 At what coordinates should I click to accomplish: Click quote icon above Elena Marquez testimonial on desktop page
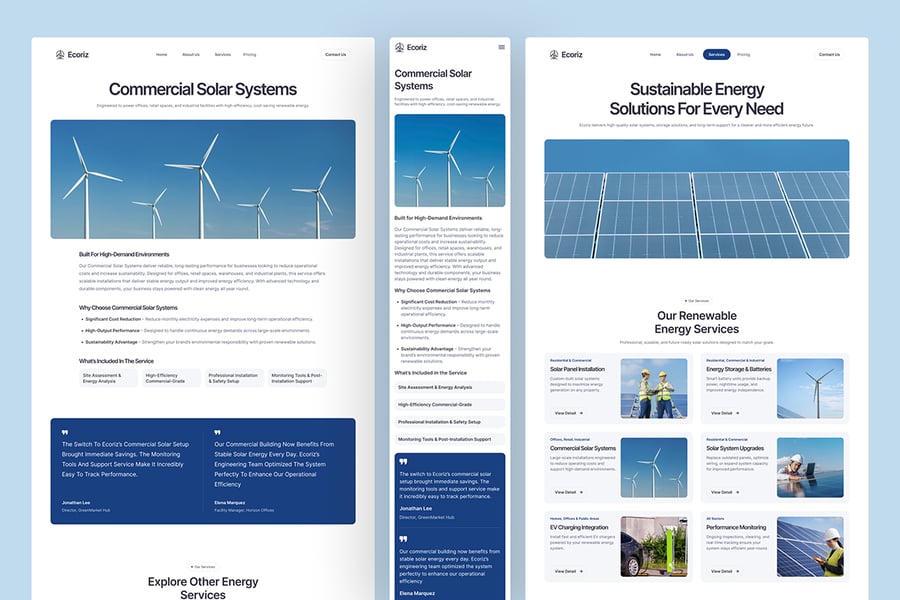[217, 432]
